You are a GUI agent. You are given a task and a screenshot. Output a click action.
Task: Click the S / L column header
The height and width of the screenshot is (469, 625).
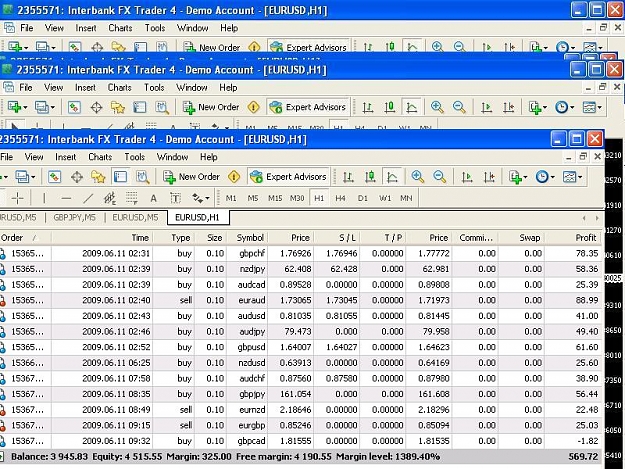pos(337,238)
